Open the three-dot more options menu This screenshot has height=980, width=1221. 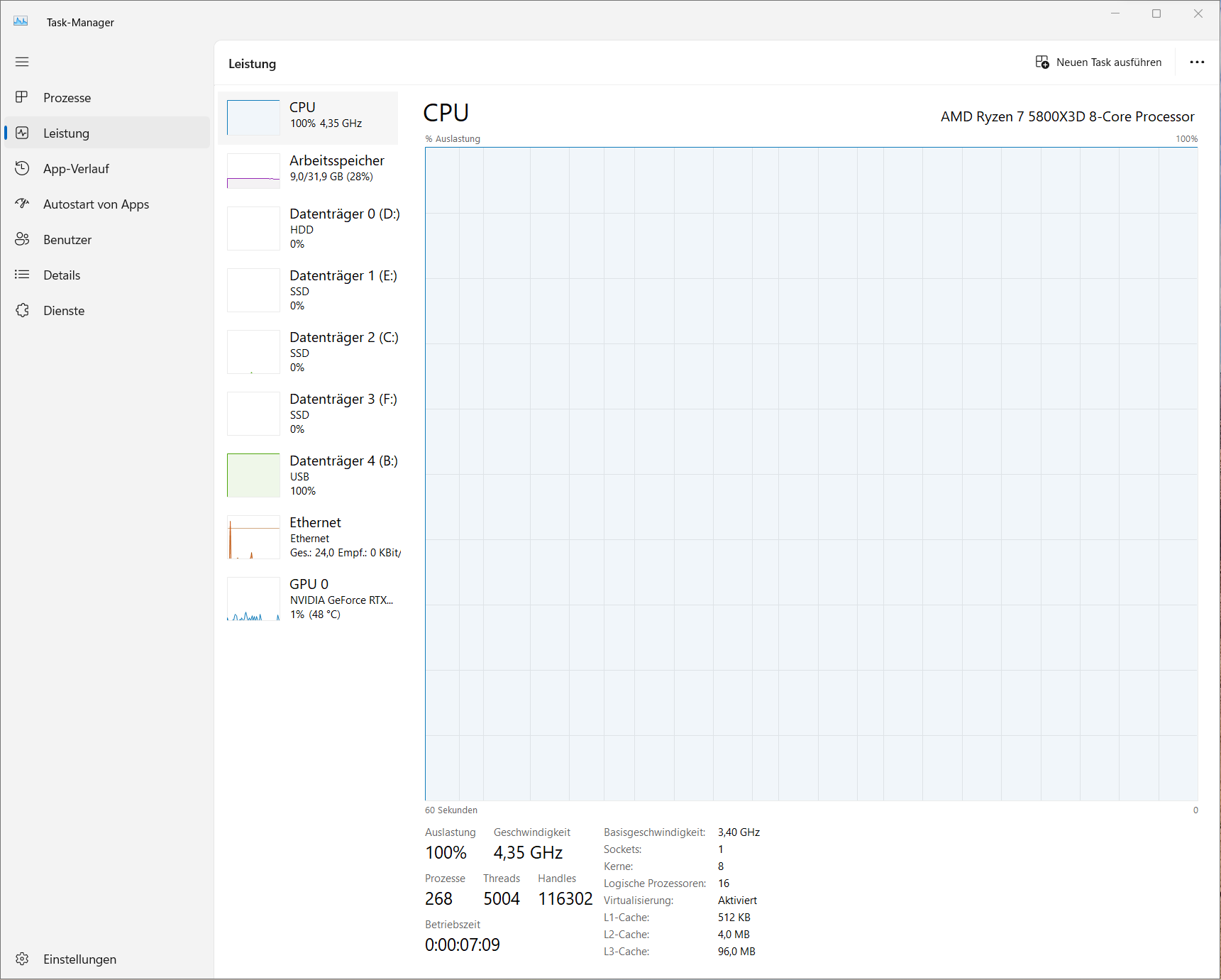(x=1197, y=62)
